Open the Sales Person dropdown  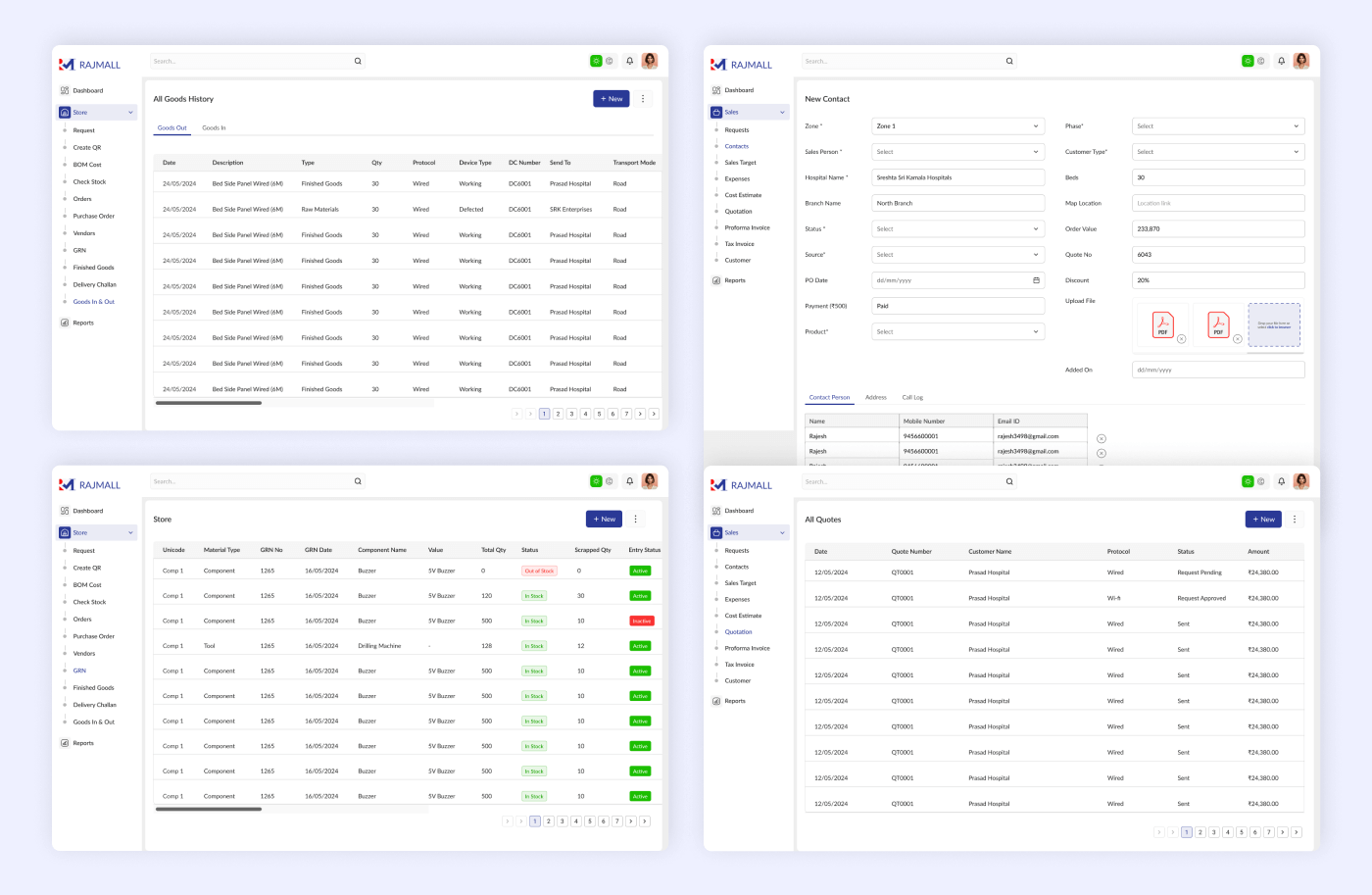click(957, 152)
